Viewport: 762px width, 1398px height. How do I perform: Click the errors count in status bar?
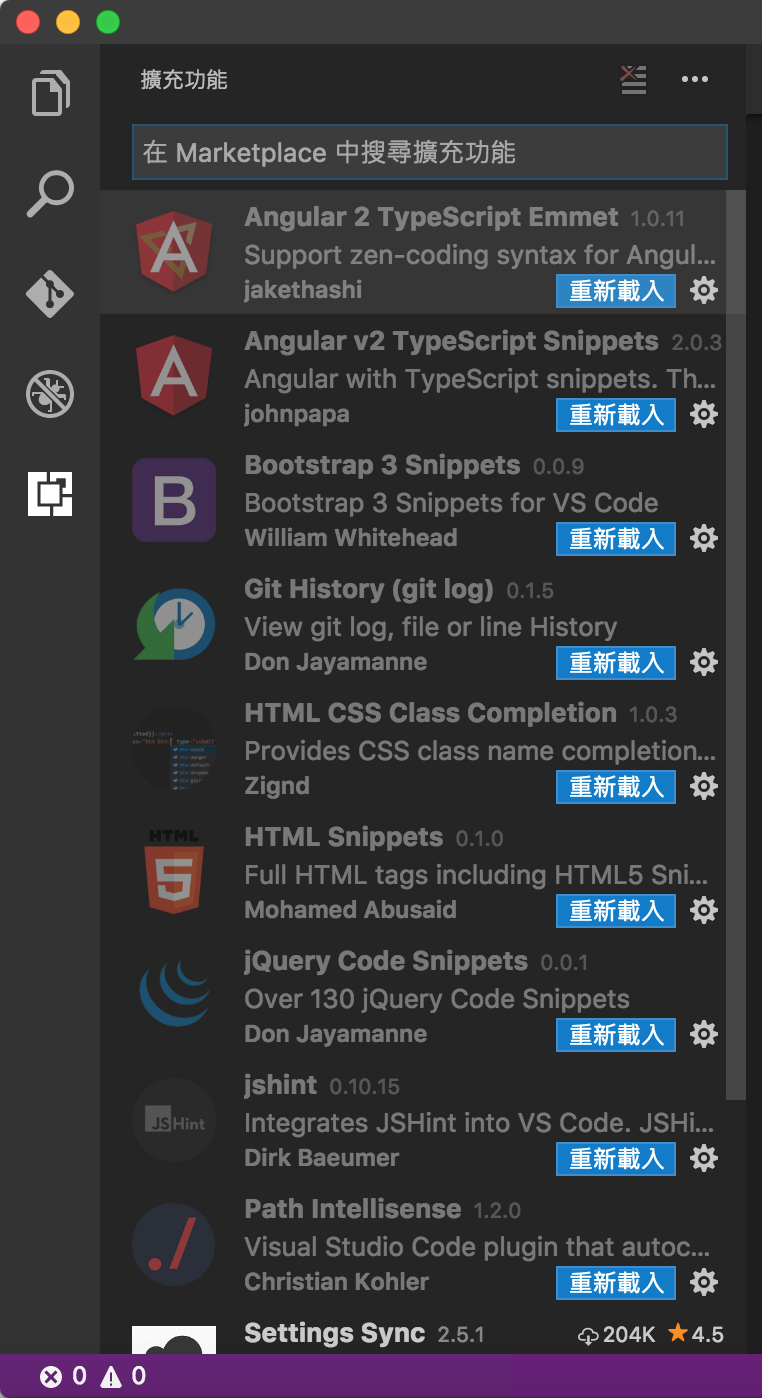[63, 1377]
